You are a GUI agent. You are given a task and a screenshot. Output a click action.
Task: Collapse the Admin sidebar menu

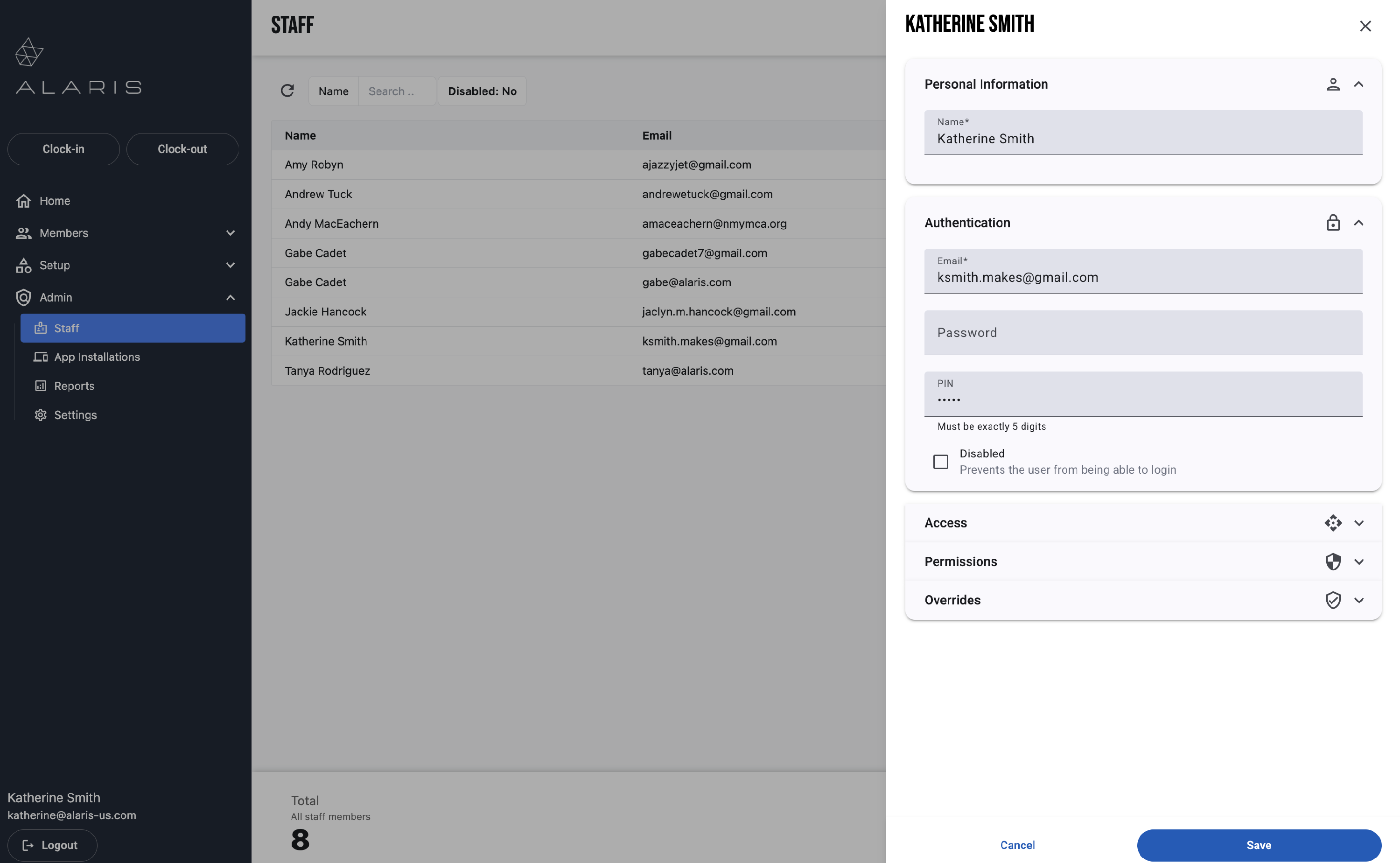231,297
